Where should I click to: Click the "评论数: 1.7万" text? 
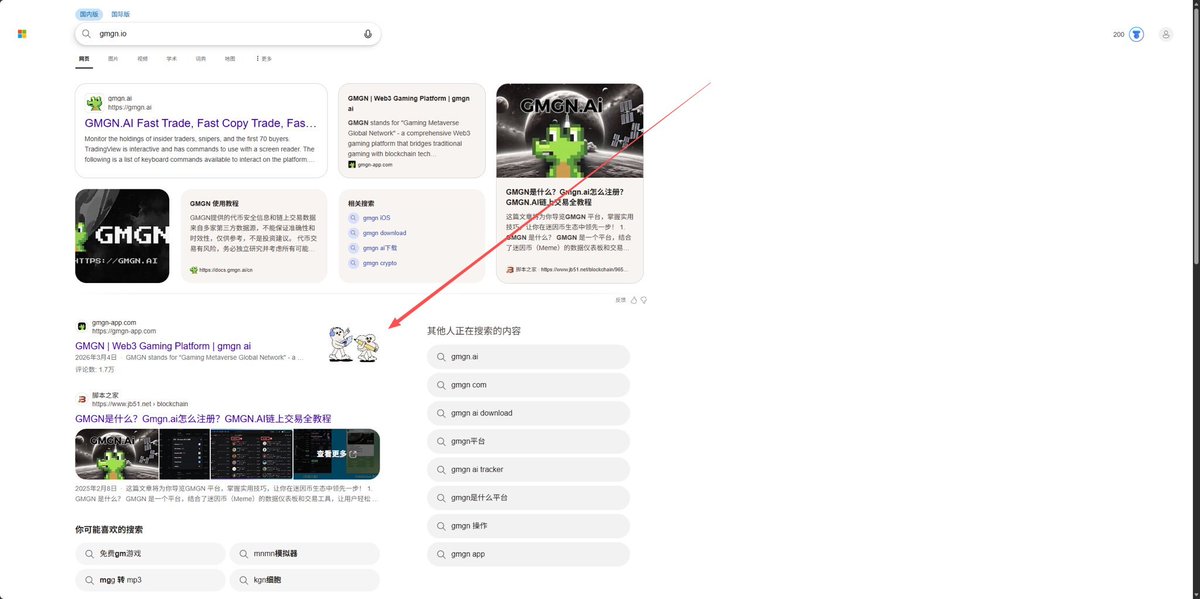(95, 369)
